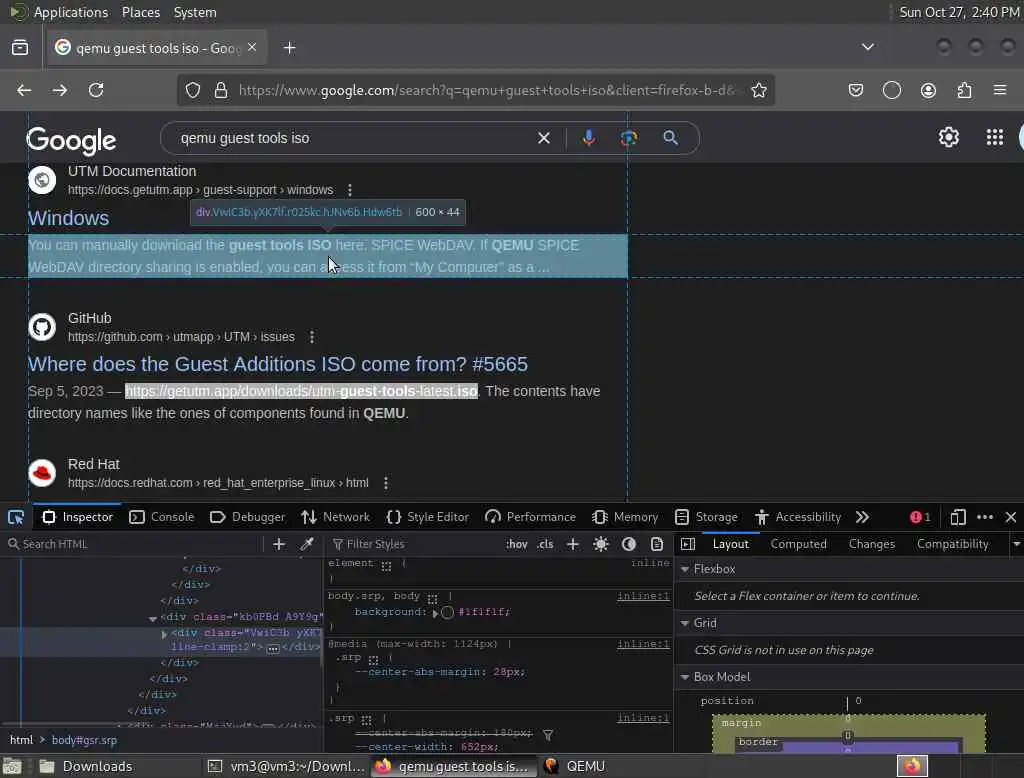
Task: Open the tracking protection shield icon
Action: click(x=193, y=90)
